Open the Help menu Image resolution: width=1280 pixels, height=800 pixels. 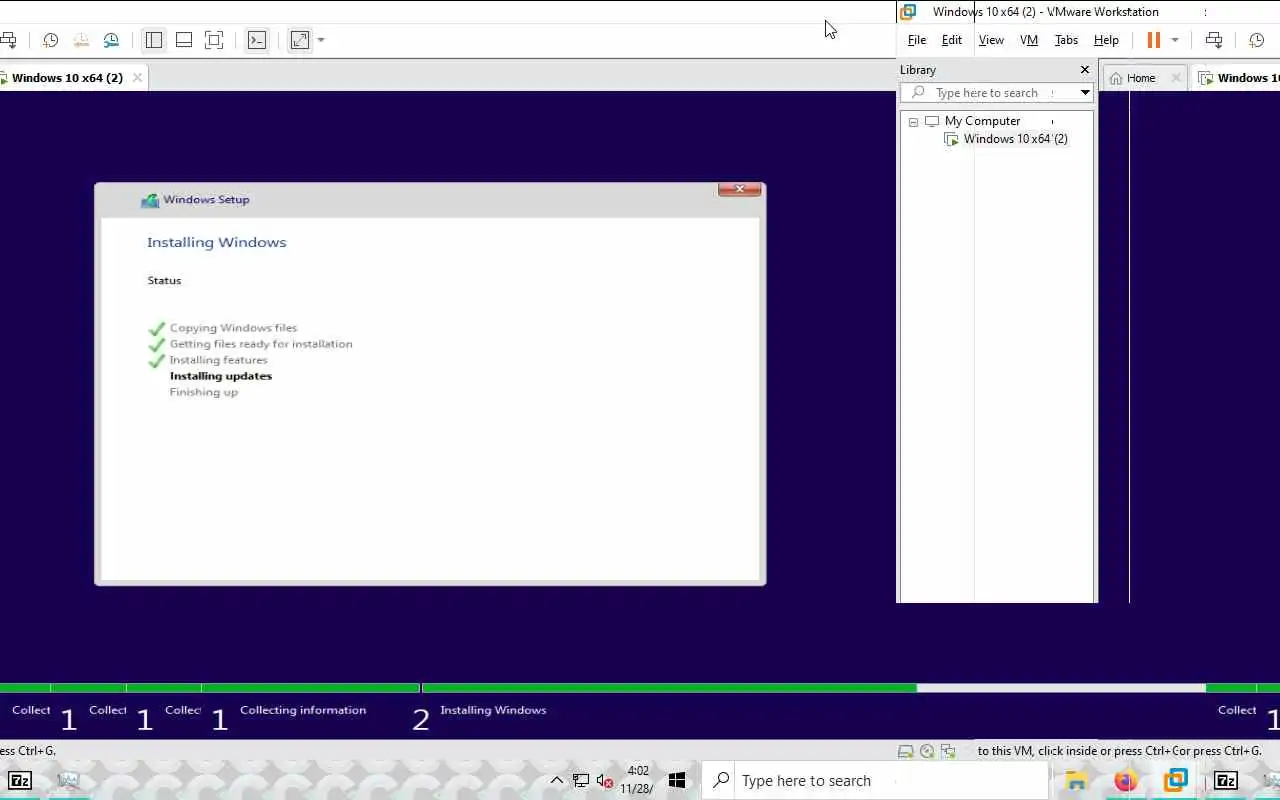[x=1106, y=40]
